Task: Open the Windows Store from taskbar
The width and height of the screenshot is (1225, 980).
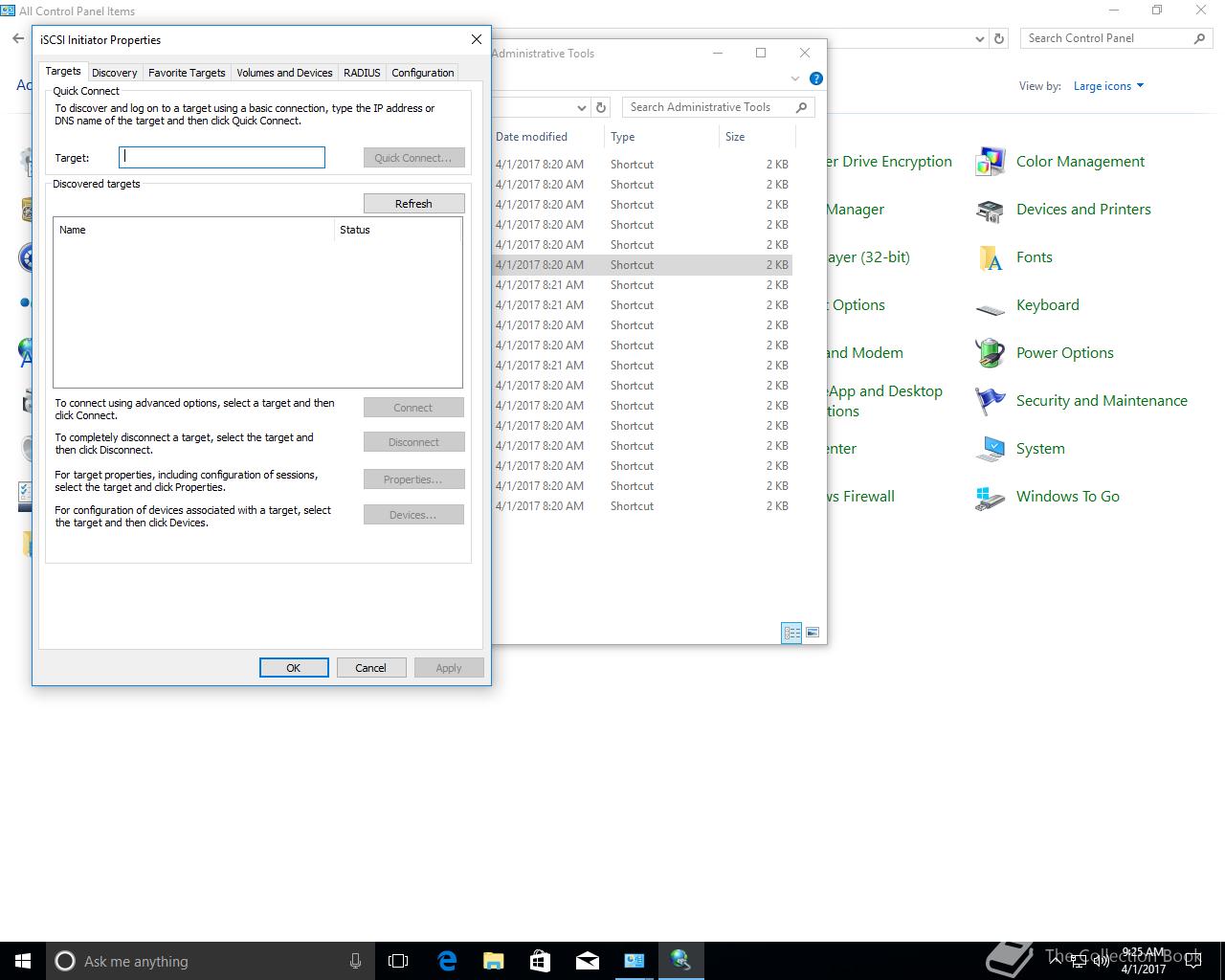Action: [x=540, y=961]
